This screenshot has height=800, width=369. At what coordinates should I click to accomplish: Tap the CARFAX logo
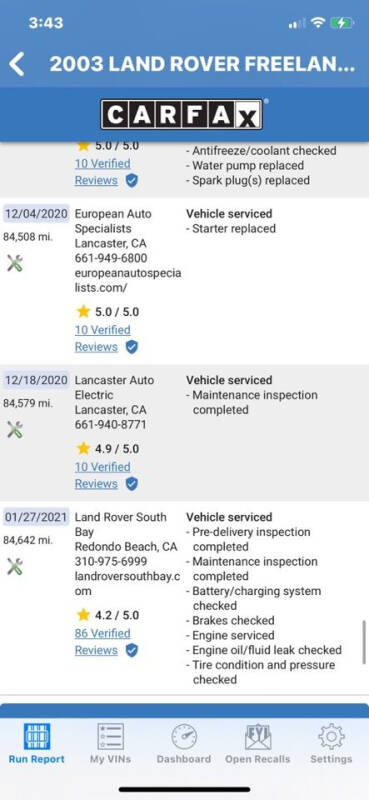pos(182,114)
